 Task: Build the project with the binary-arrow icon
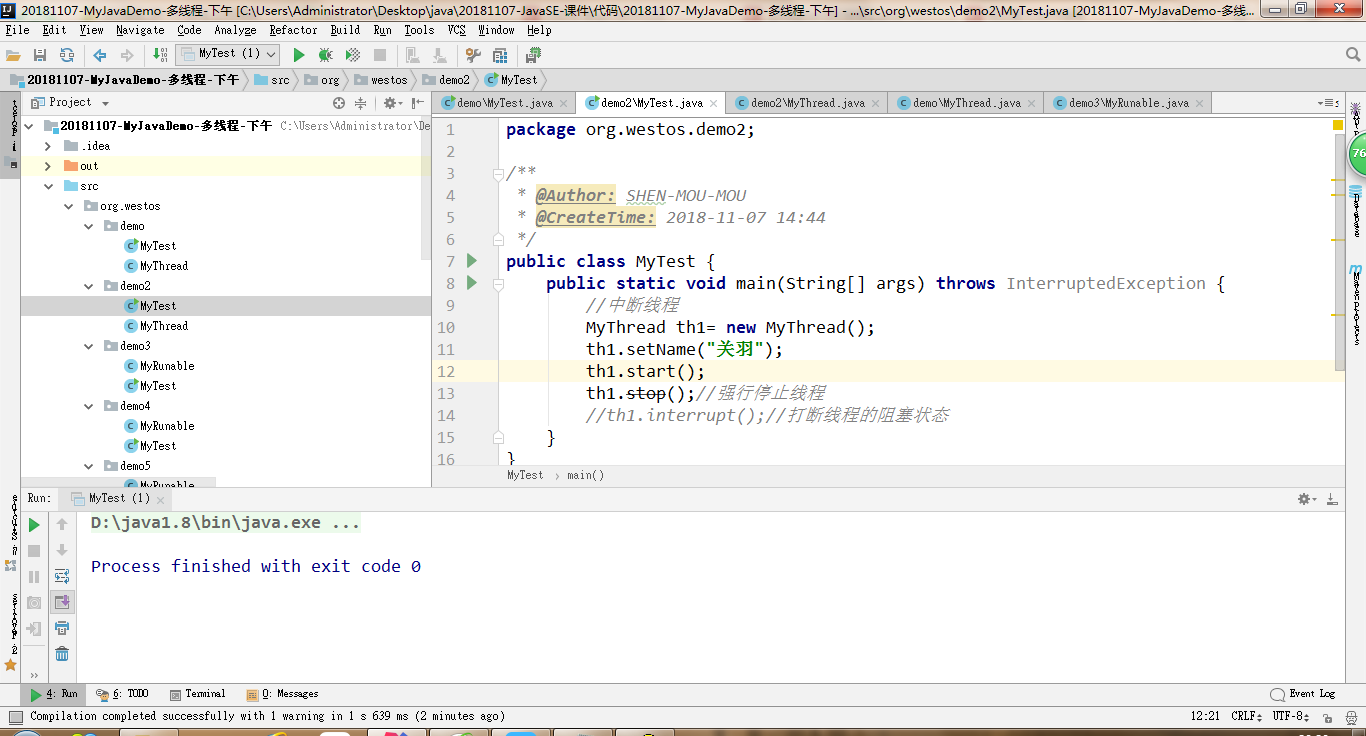coord(161,55)
